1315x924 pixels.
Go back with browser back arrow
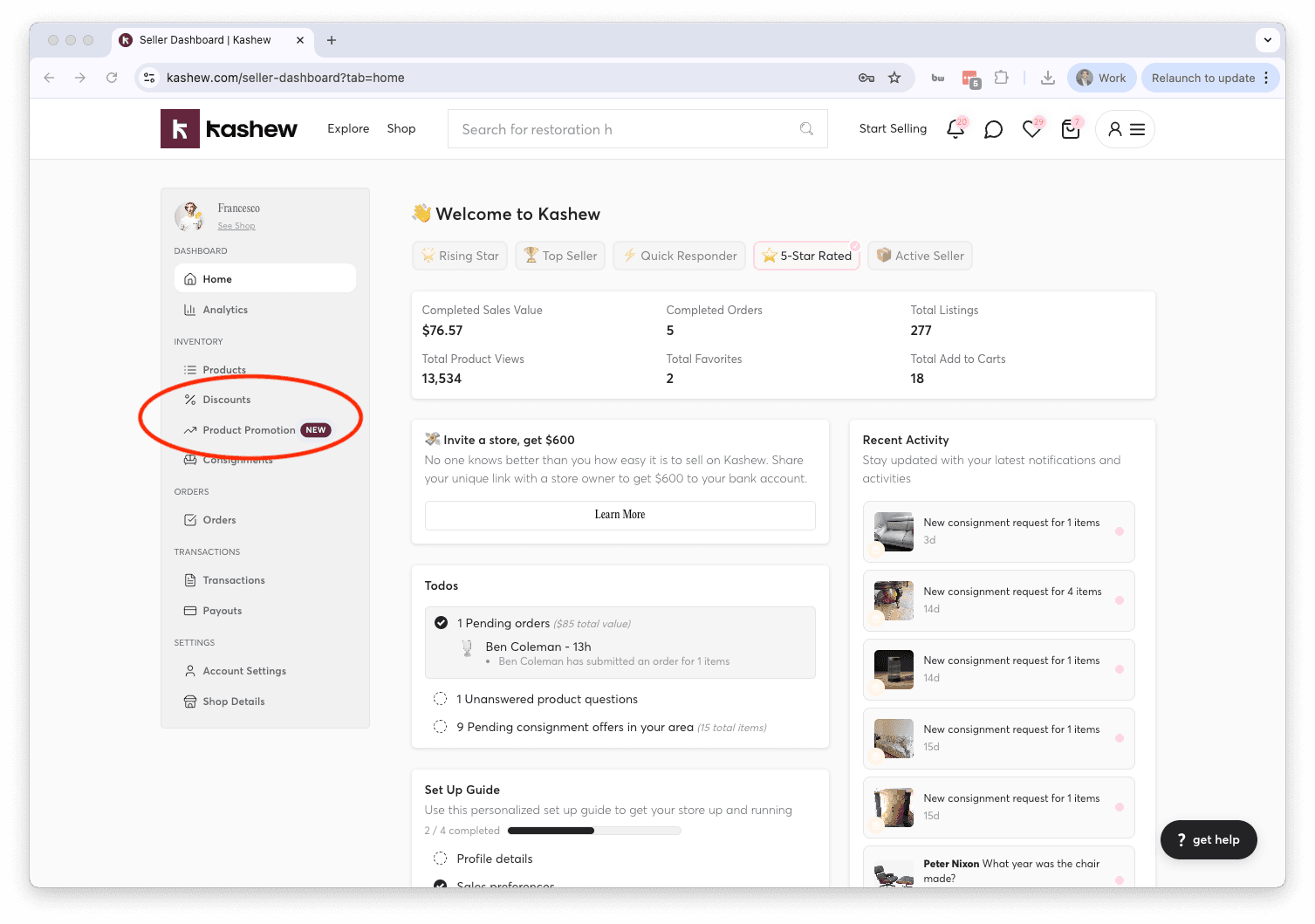(49, 78)
